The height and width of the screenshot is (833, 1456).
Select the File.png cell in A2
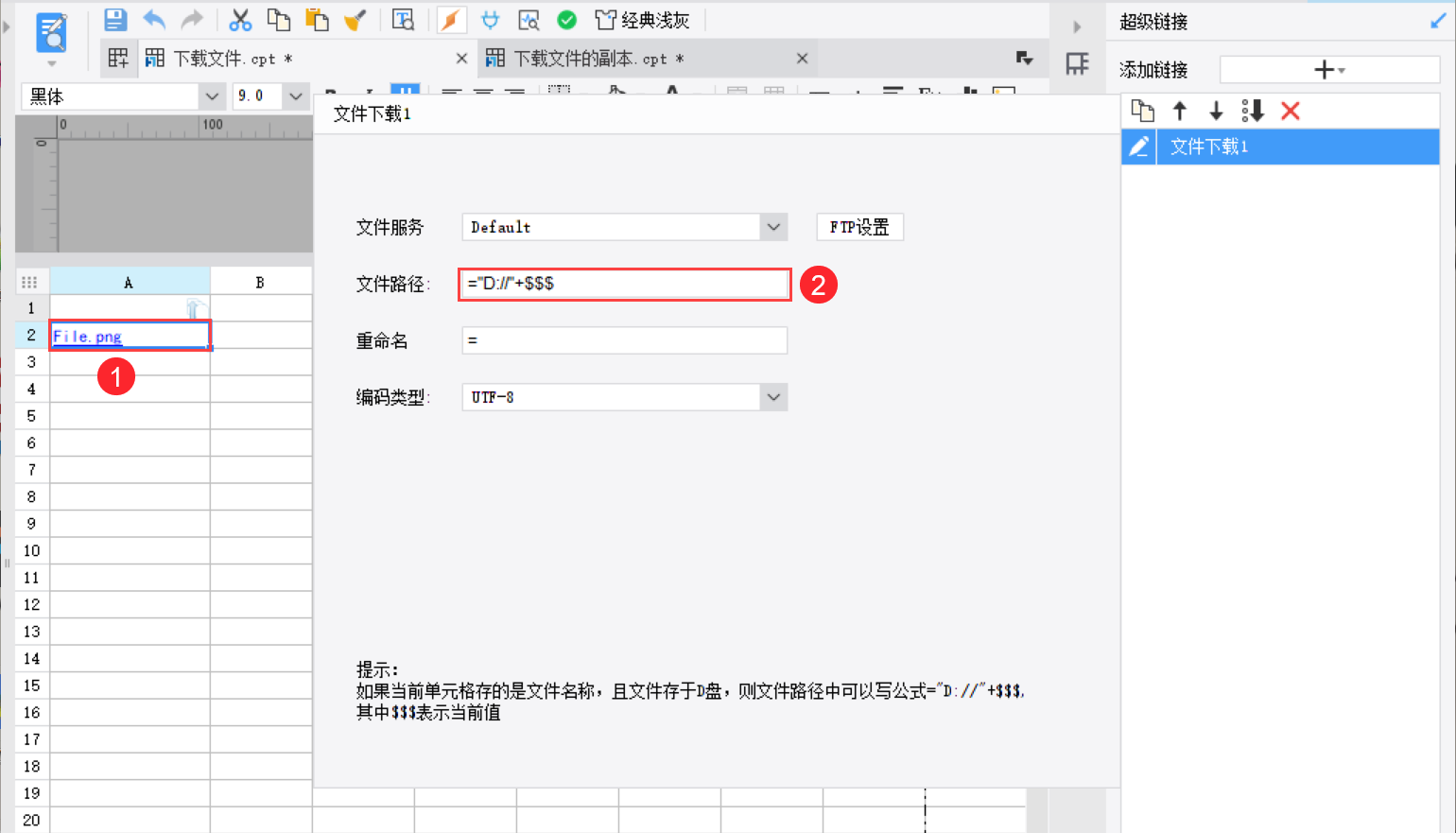130,336
